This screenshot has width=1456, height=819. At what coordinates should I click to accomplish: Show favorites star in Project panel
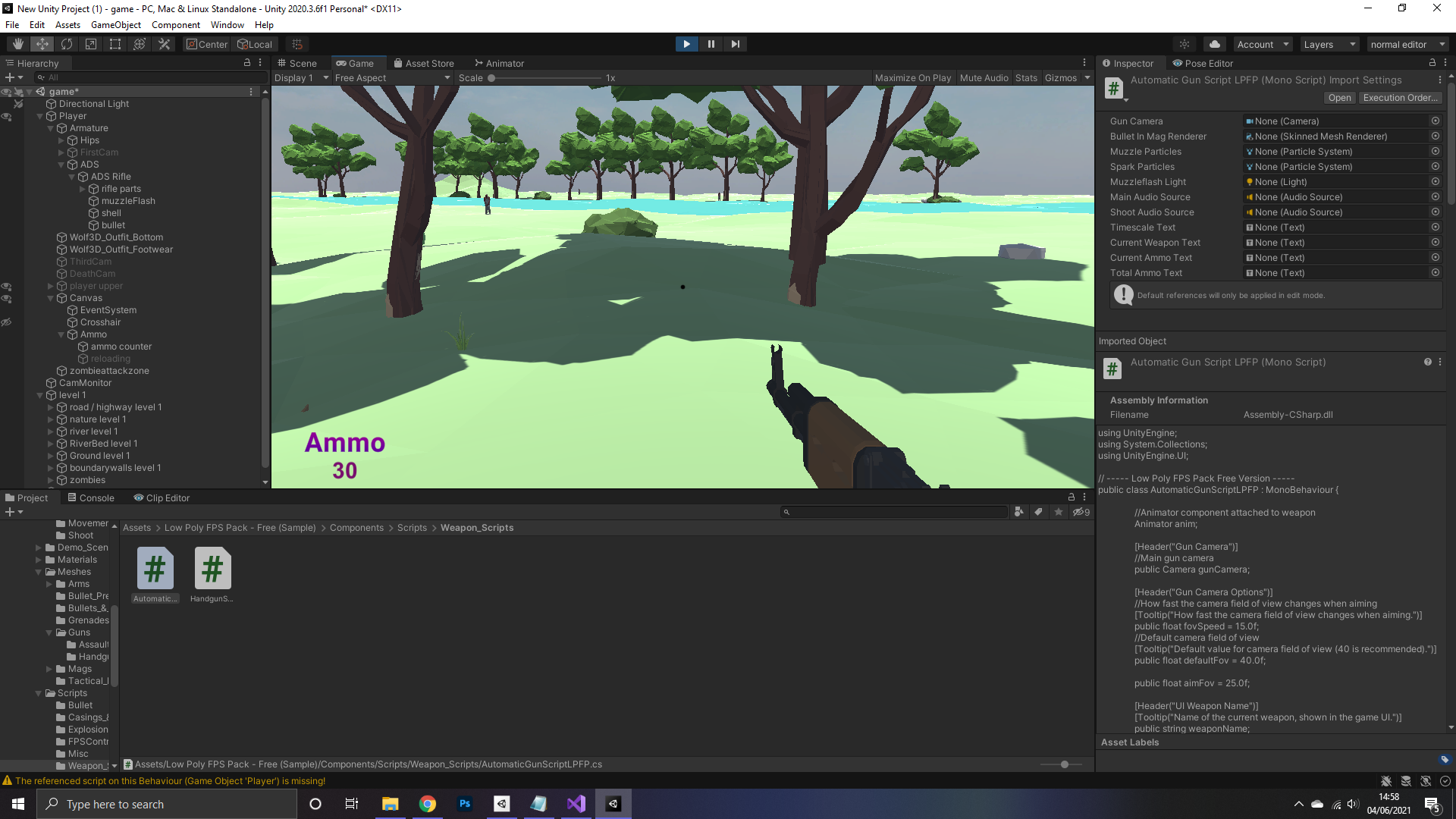coord(1059,512)
